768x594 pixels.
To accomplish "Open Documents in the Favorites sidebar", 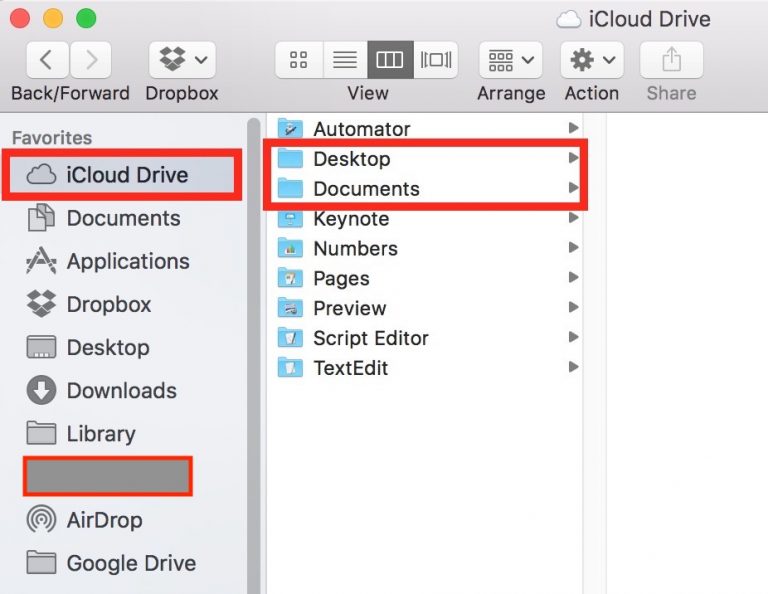I will point(123,218).
